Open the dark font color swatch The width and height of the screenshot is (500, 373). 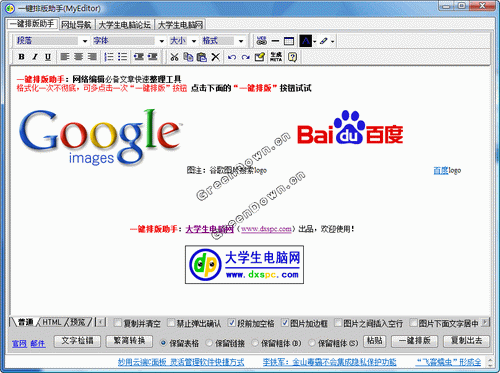306,41
